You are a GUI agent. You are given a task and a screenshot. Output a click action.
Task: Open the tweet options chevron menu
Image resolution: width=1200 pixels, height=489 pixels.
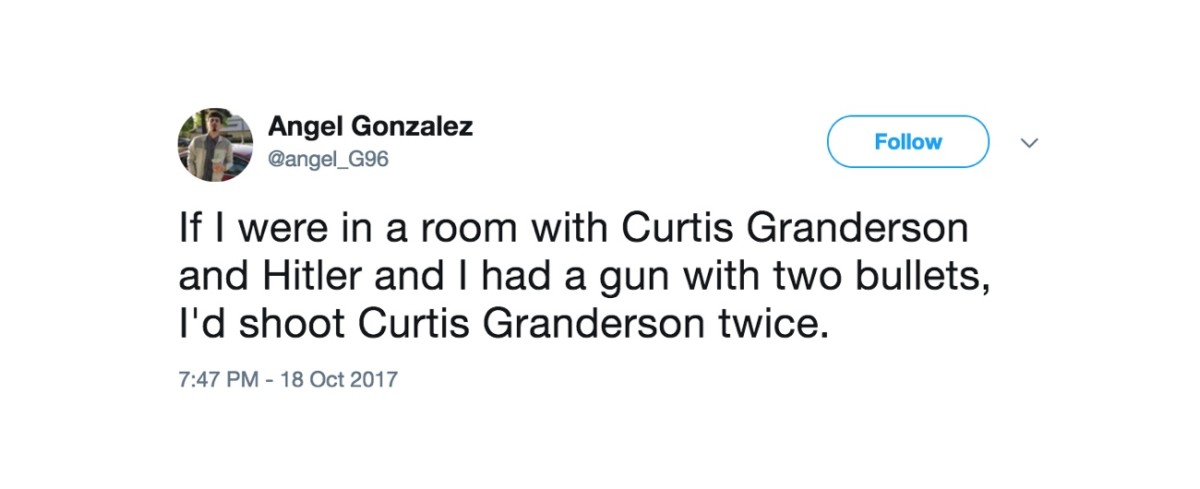[1029, 143]
